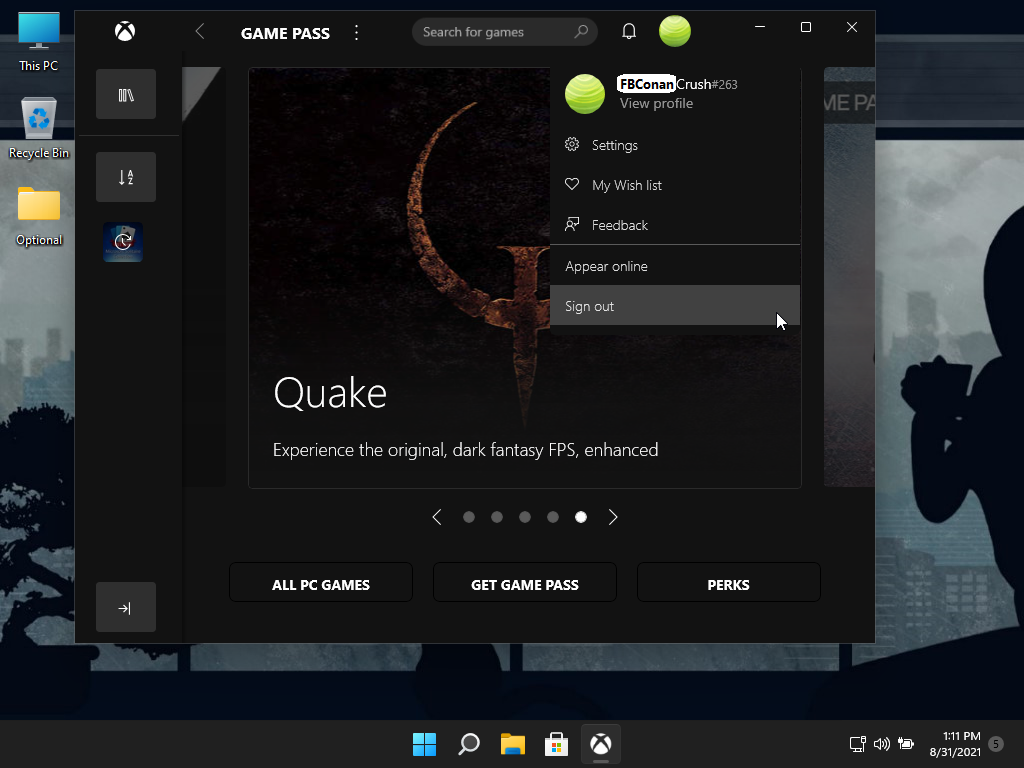Image resolution: width=1024 pixels, height=768 pixels.
Task: Click the magnifier icon in the search box
Action: (x=581, y=31)
